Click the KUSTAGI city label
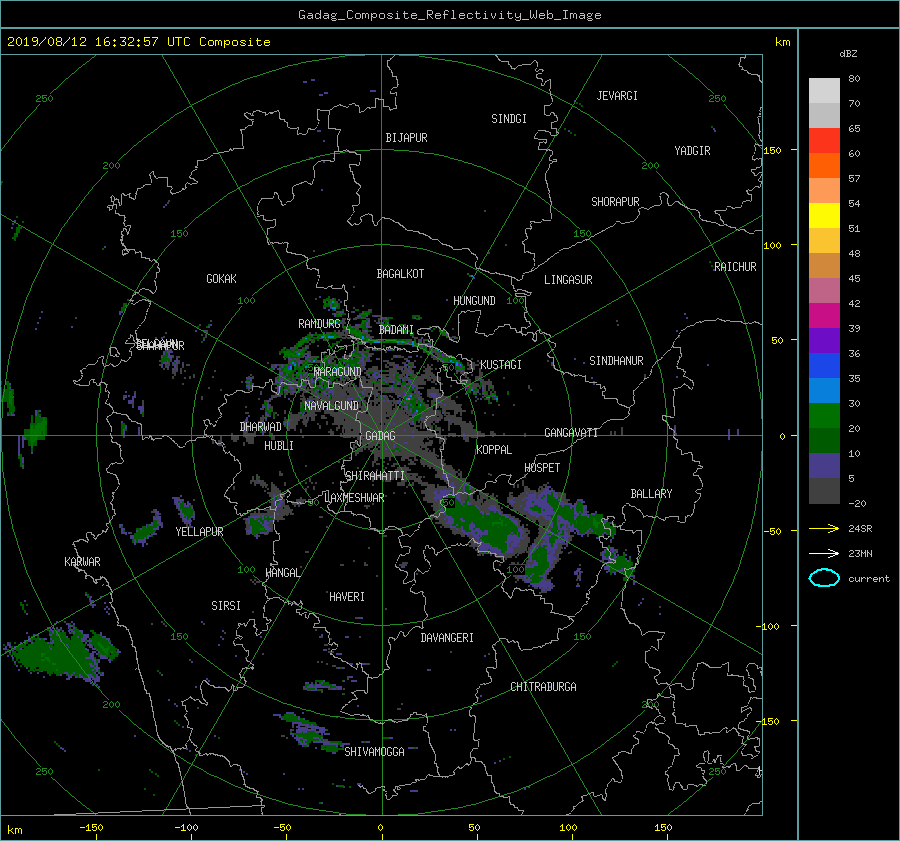This screenshot has height=841, width=900. click(x=501, y=365)
